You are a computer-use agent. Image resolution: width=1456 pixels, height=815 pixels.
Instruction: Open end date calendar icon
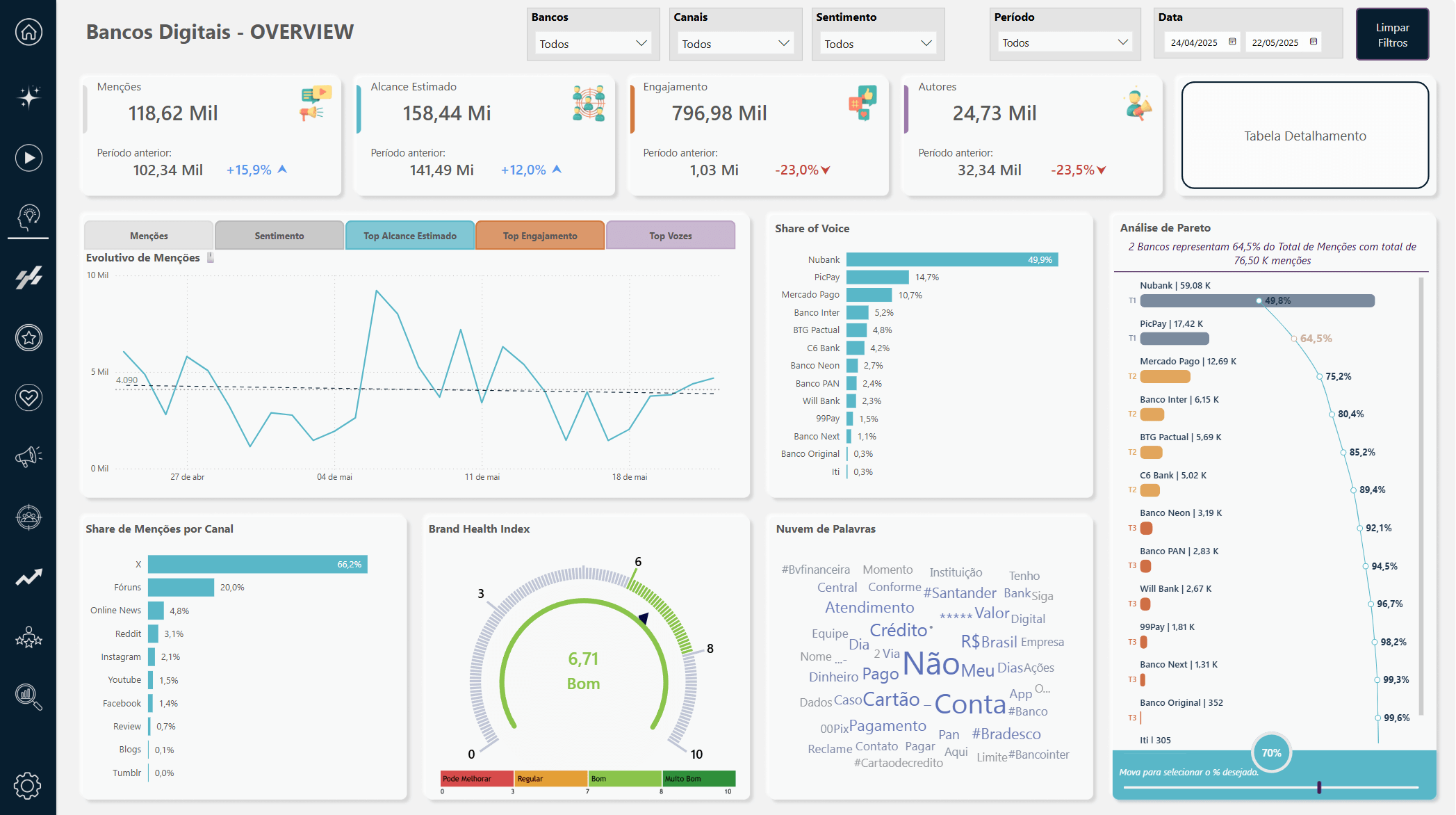pyautogui.click(x=1313, y=42)
